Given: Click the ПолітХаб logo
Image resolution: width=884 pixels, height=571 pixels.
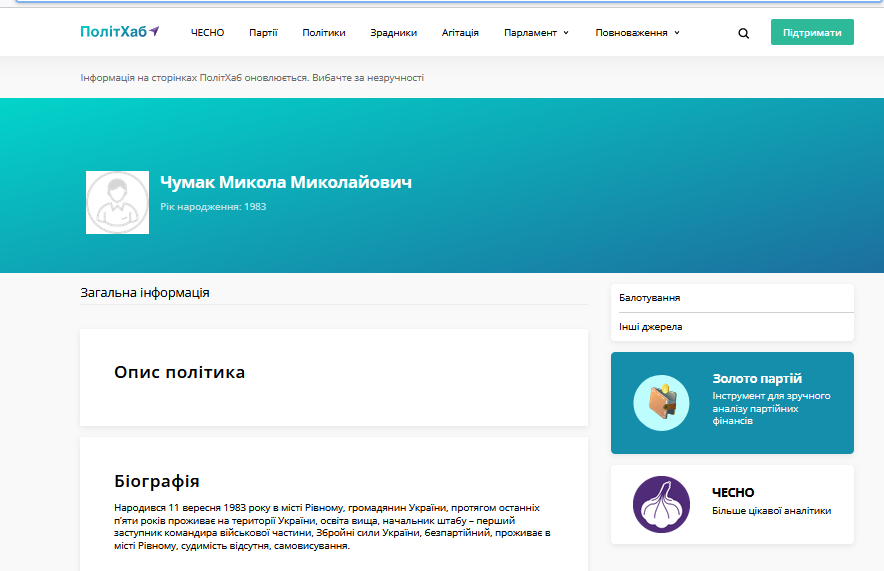Looking at the screenshot, I should 119,32.
